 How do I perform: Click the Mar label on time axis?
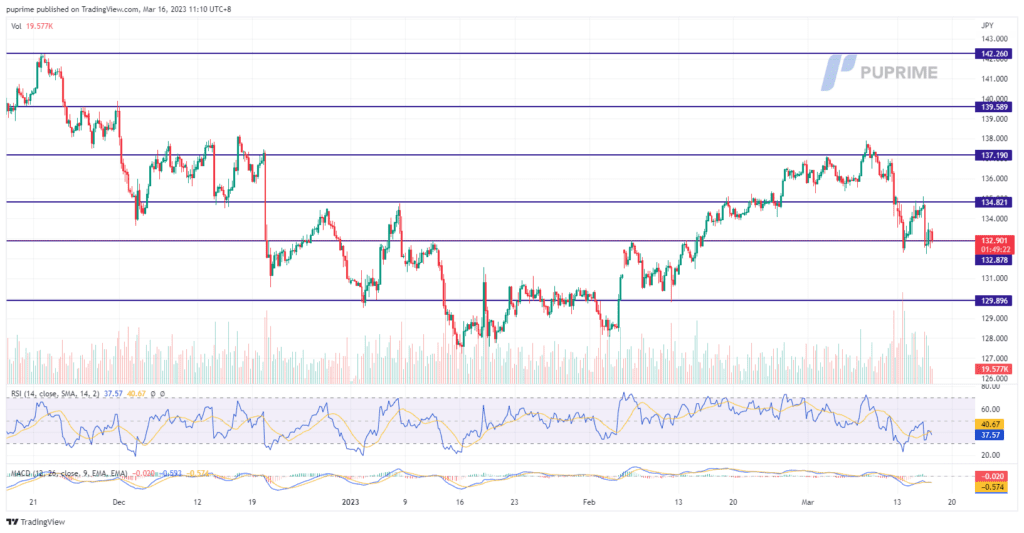click(808, 502)
